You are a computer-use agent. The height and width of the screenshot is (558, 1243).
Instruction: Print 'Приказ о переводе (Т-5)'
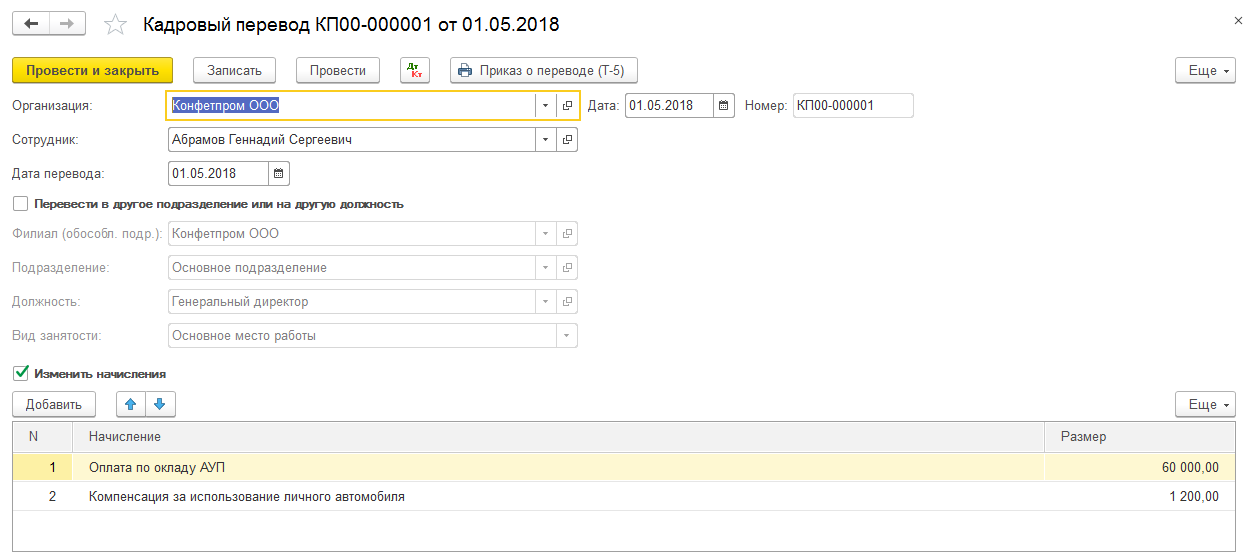click(x=544, y=71)
